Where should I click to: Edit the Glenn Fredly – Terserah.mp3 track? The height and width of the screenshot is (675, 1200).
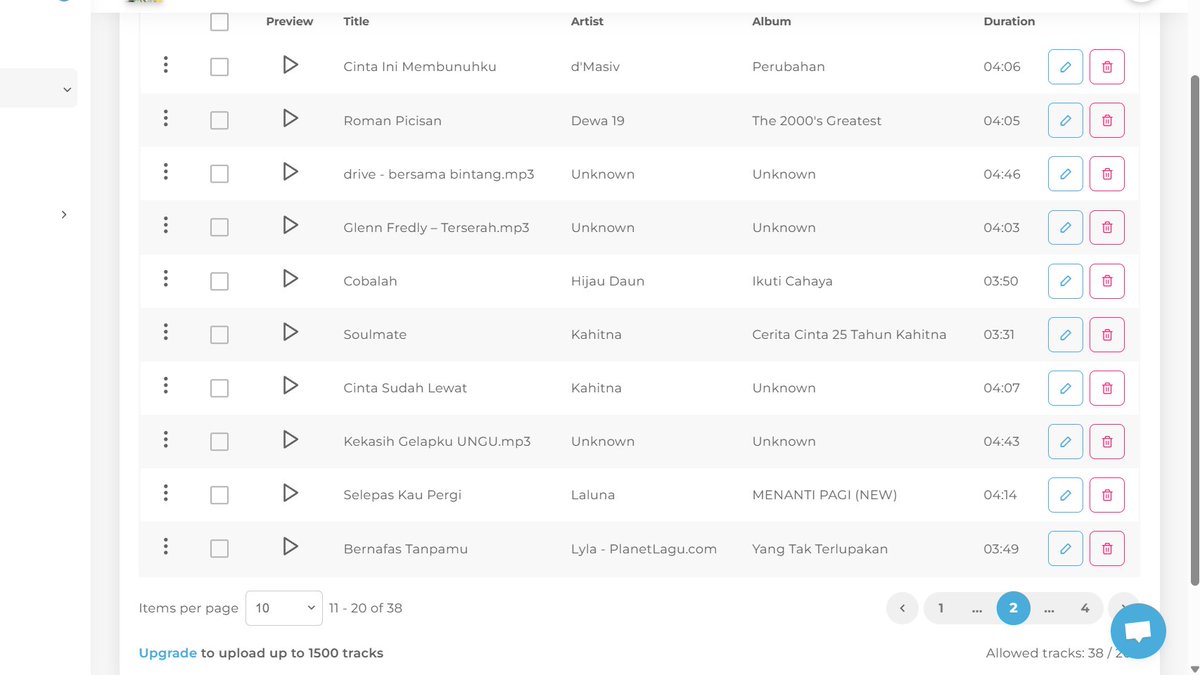(x=1065, y=227)
